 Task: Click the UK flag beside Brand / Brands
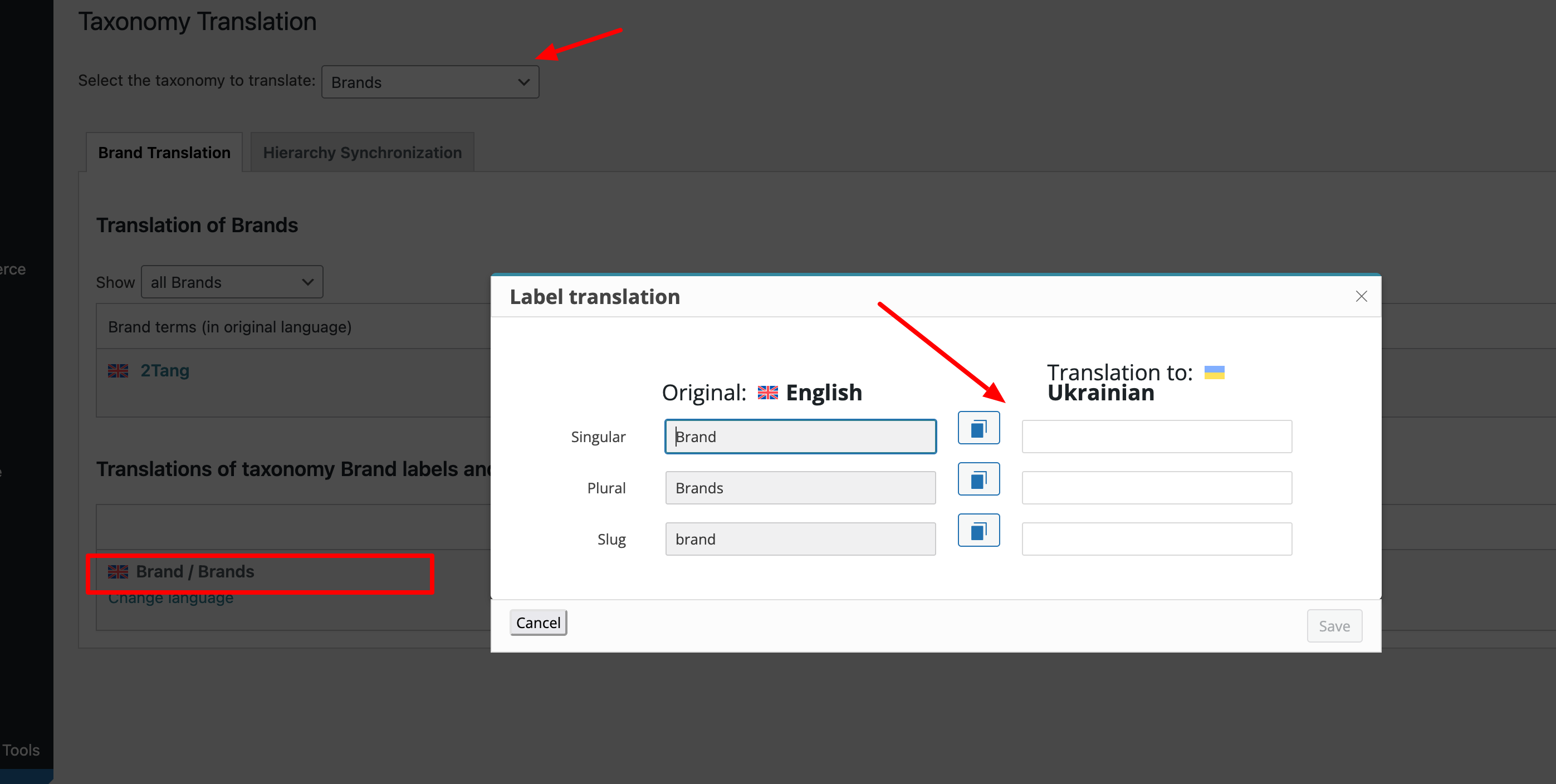tap(118, 571)
